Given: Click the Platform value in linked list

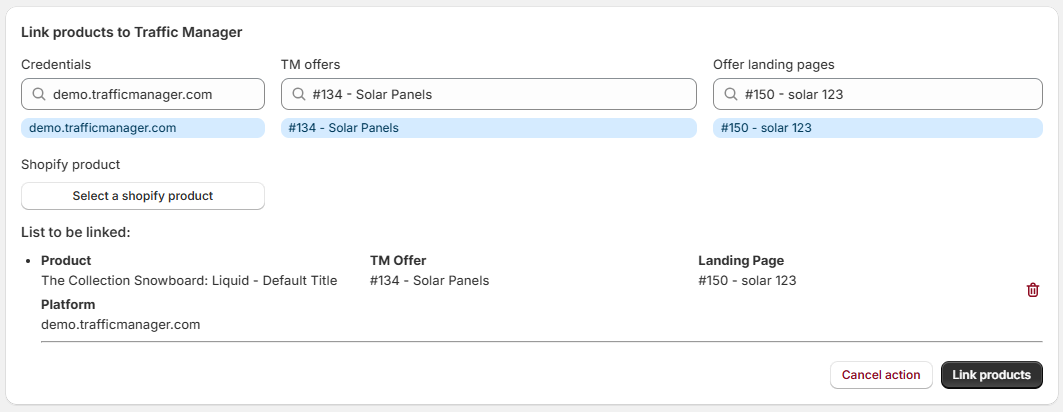Looking at the screenshot, I should (121, 324).
